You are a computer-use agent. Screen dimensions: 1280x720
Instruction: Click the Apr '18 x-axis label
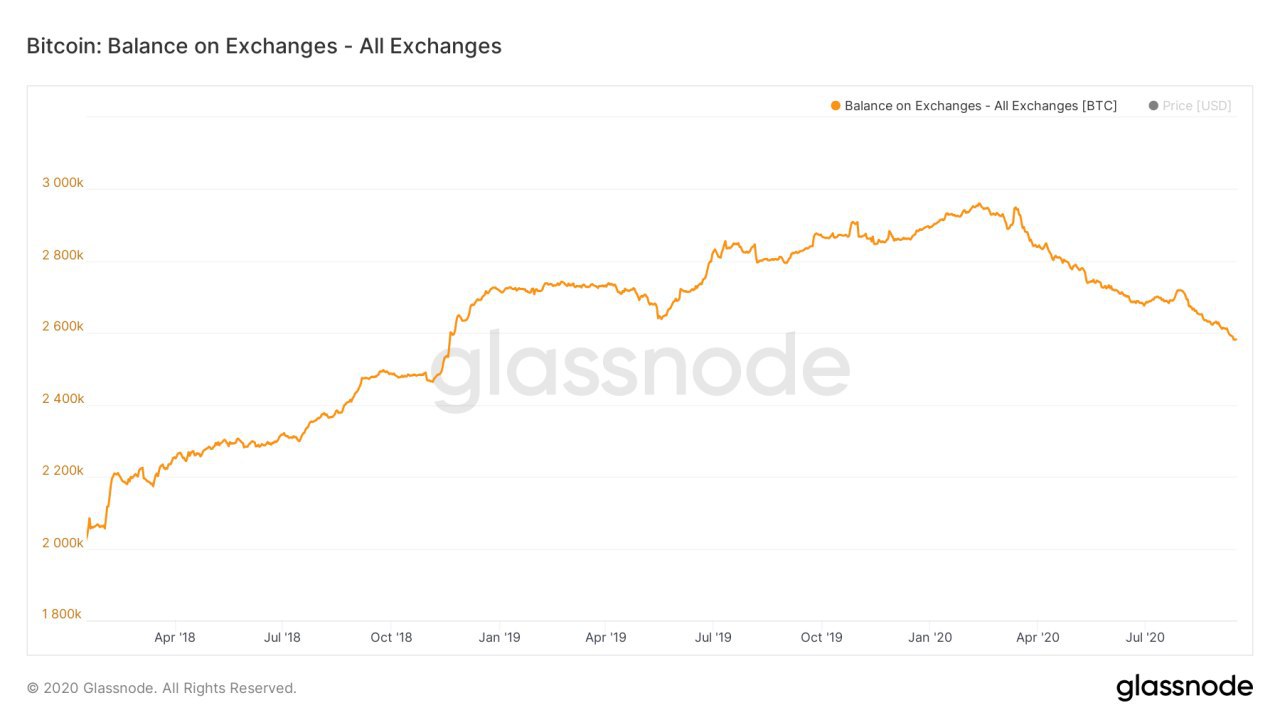tap(175, 637)
